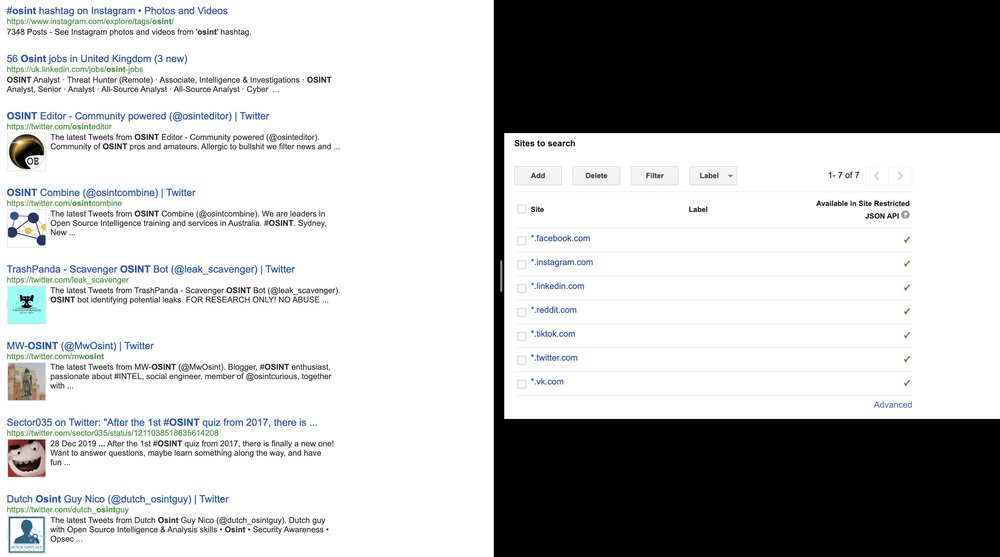Go to next page of sites
Viewport: 1000px width, 557px height.
tap(900, 175)
